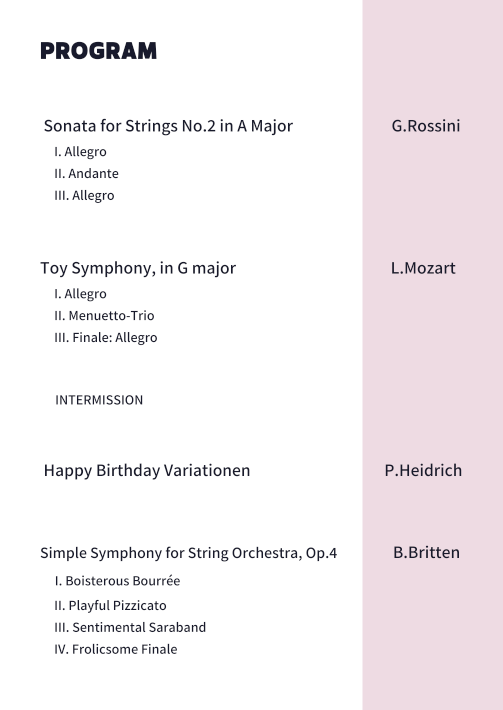Select III. Finale: Allegro line

tap(106, 338)
